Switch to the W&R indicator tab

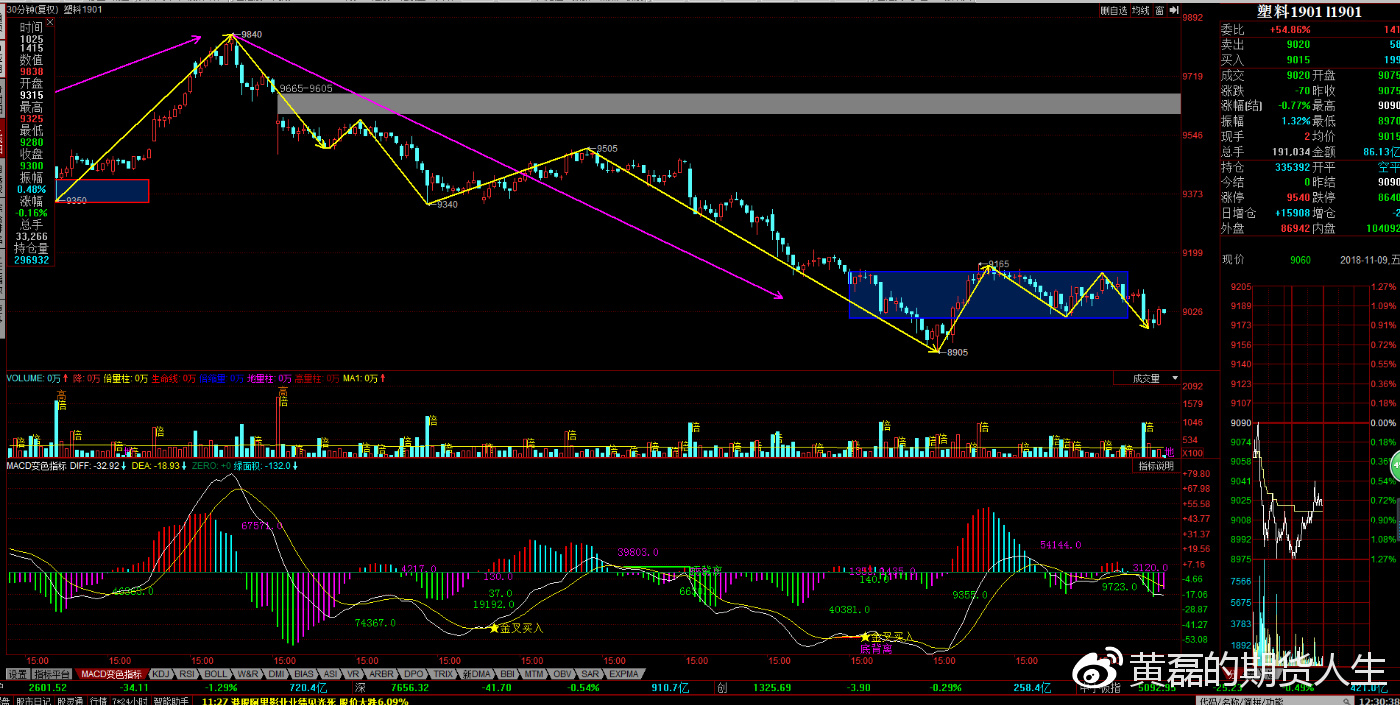(x=249, y=674)
